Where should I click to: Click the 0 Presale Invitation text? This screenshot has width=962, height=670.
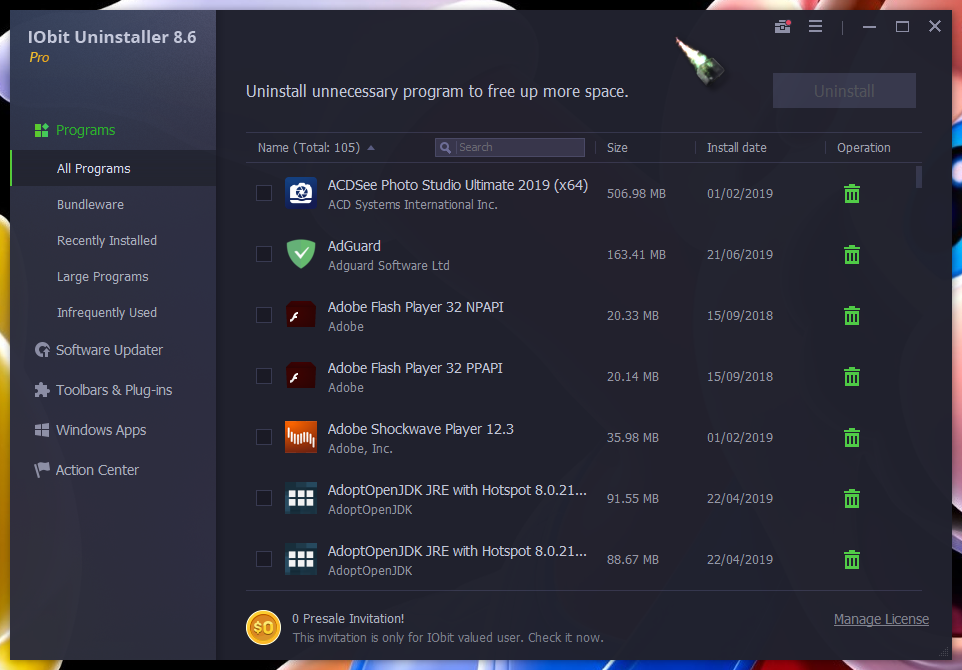348,618
